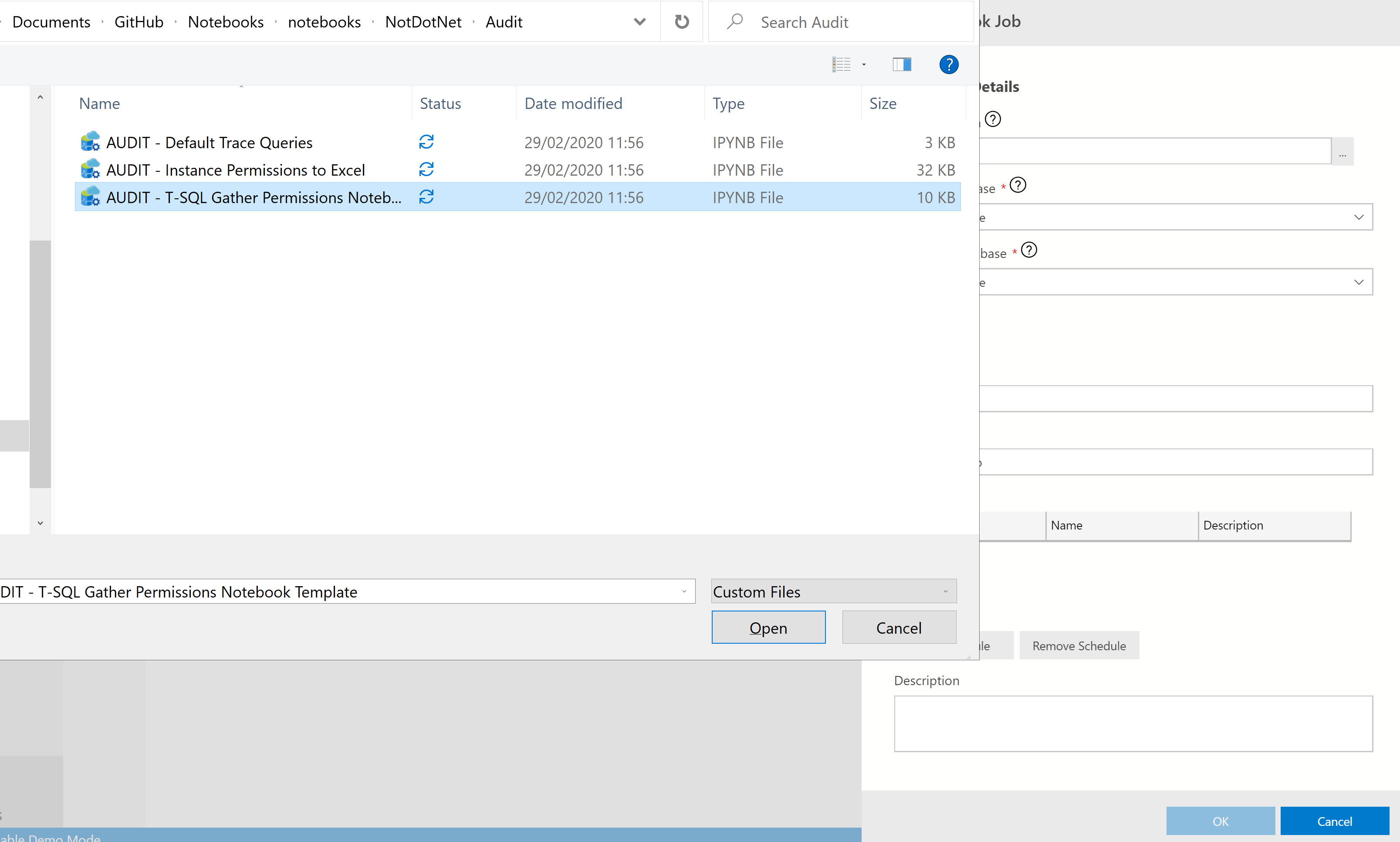The image size is (1400, 842).
Task: Click the search magnifier icon in Search Audit
Action: tap(735, 21)
